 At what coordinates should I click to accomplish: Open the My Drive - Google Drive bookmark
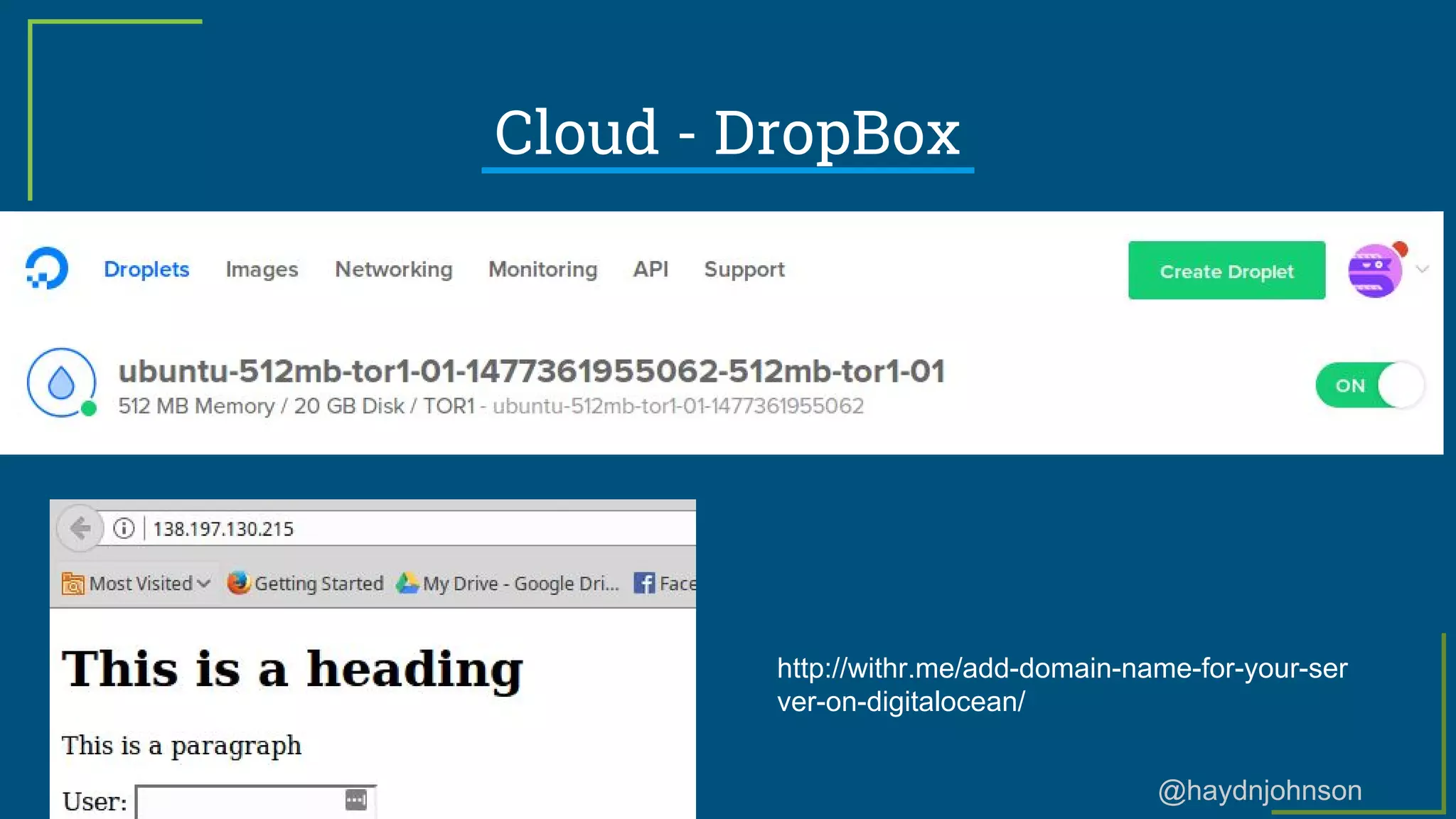click(x=508, y=584)
